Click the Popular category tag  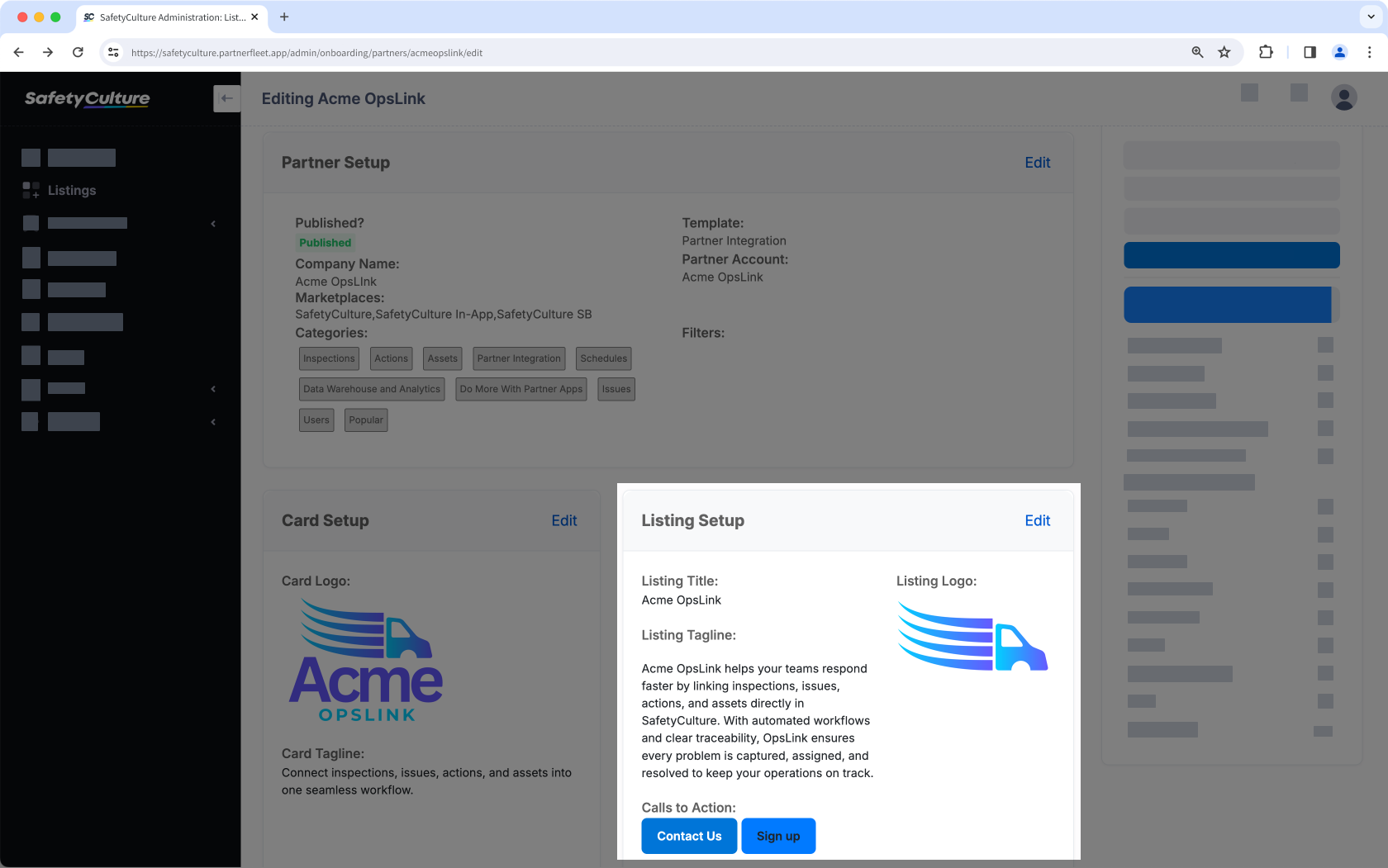click(366, 420)
